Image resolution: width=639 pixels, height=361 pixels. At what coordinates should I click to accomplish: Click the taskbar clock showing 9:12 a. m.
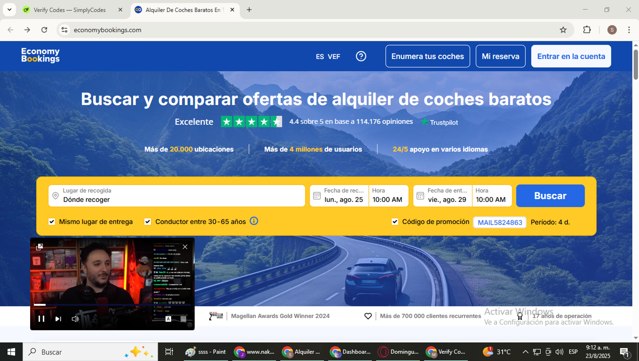598,352
